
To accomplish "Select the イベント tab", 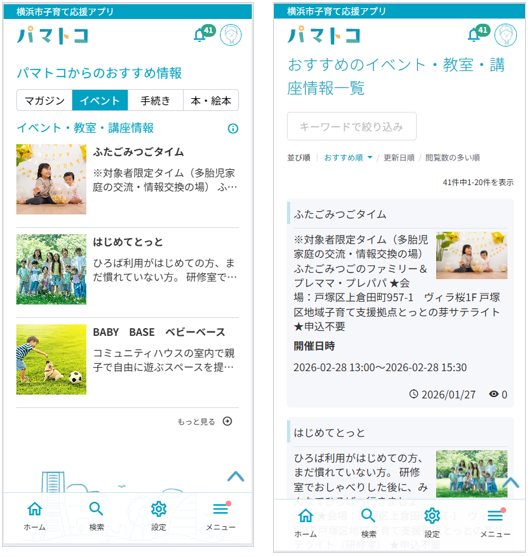I will coord(100,101).
